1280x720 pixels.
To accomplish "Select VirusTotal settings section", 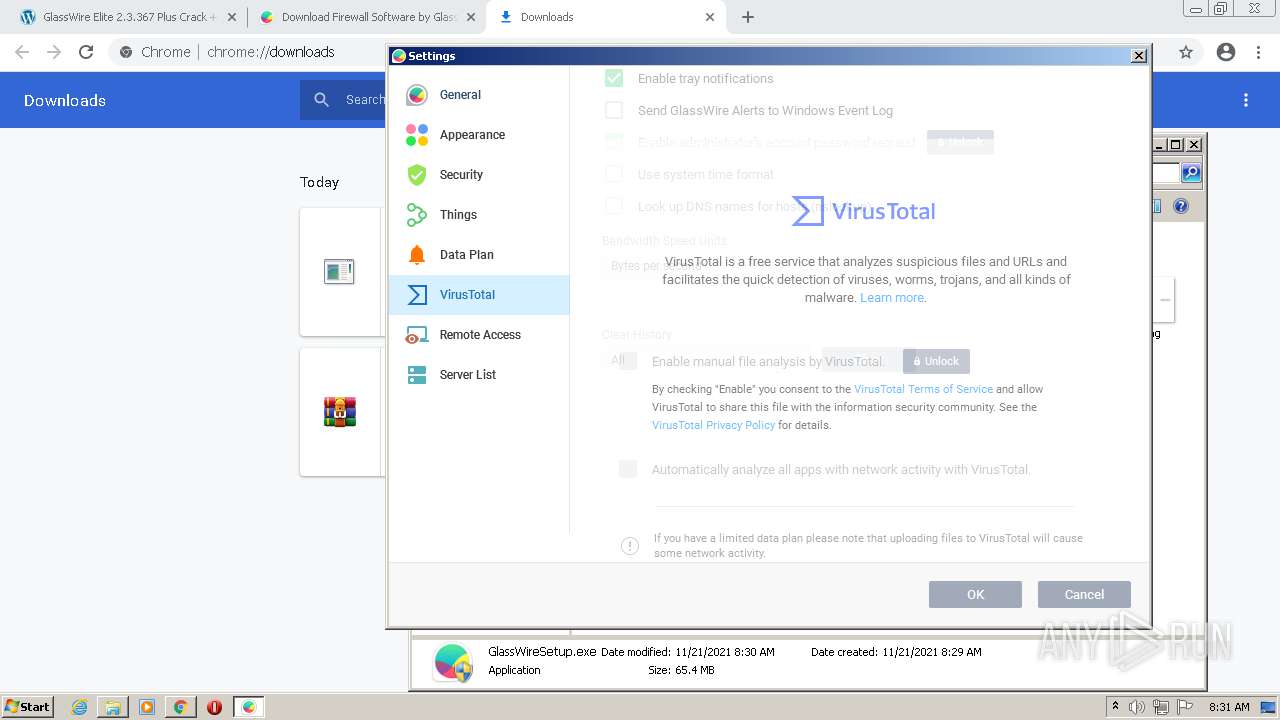I will tap(479, 295).
